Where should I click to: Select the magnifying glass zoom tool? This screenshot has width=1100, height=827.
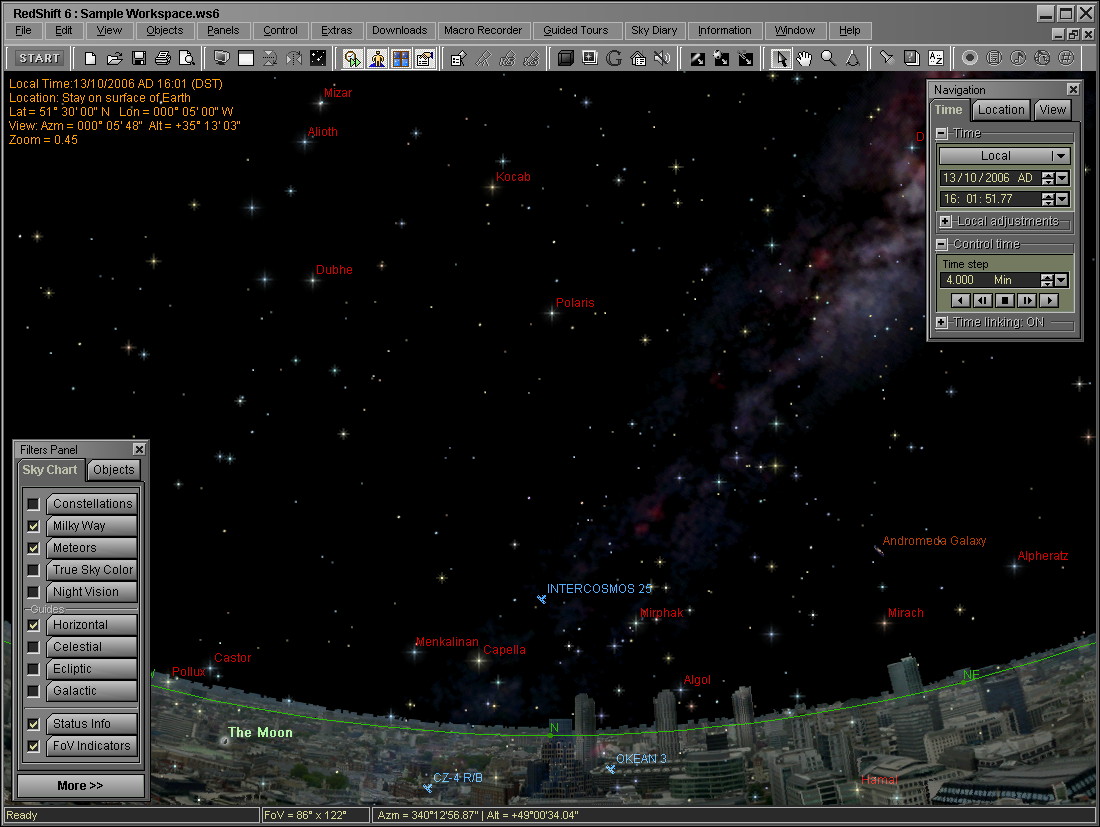828,59
